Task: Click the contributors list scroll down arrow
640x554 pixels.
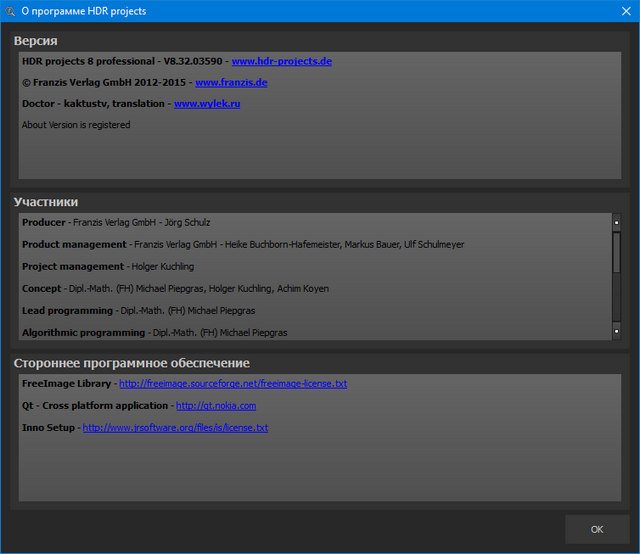Action: pos(616,331)
